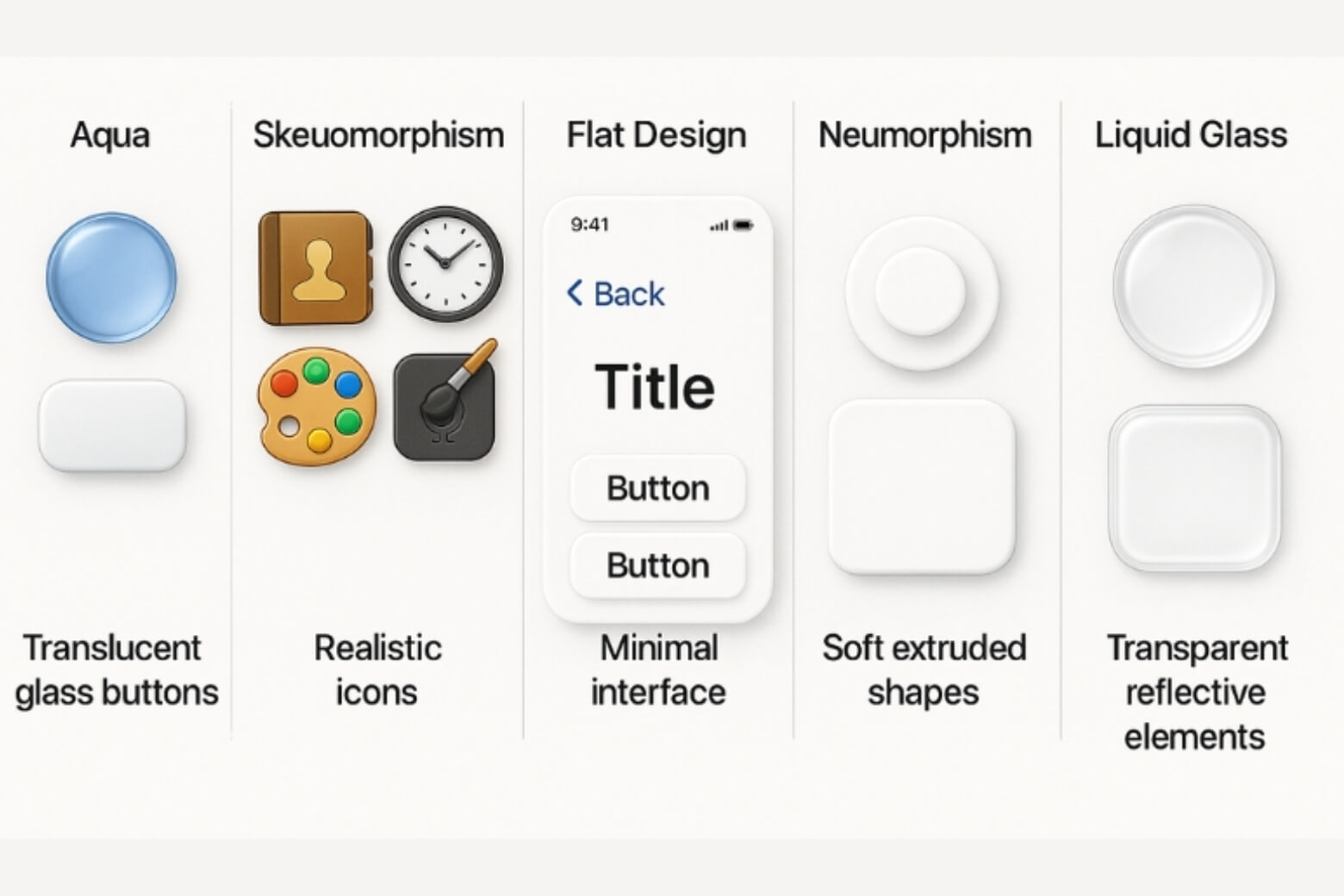The width and height of the screenshot is (1344, 896).
Task: Click the cellular signal bars icon
Action: tap(718, 226)
